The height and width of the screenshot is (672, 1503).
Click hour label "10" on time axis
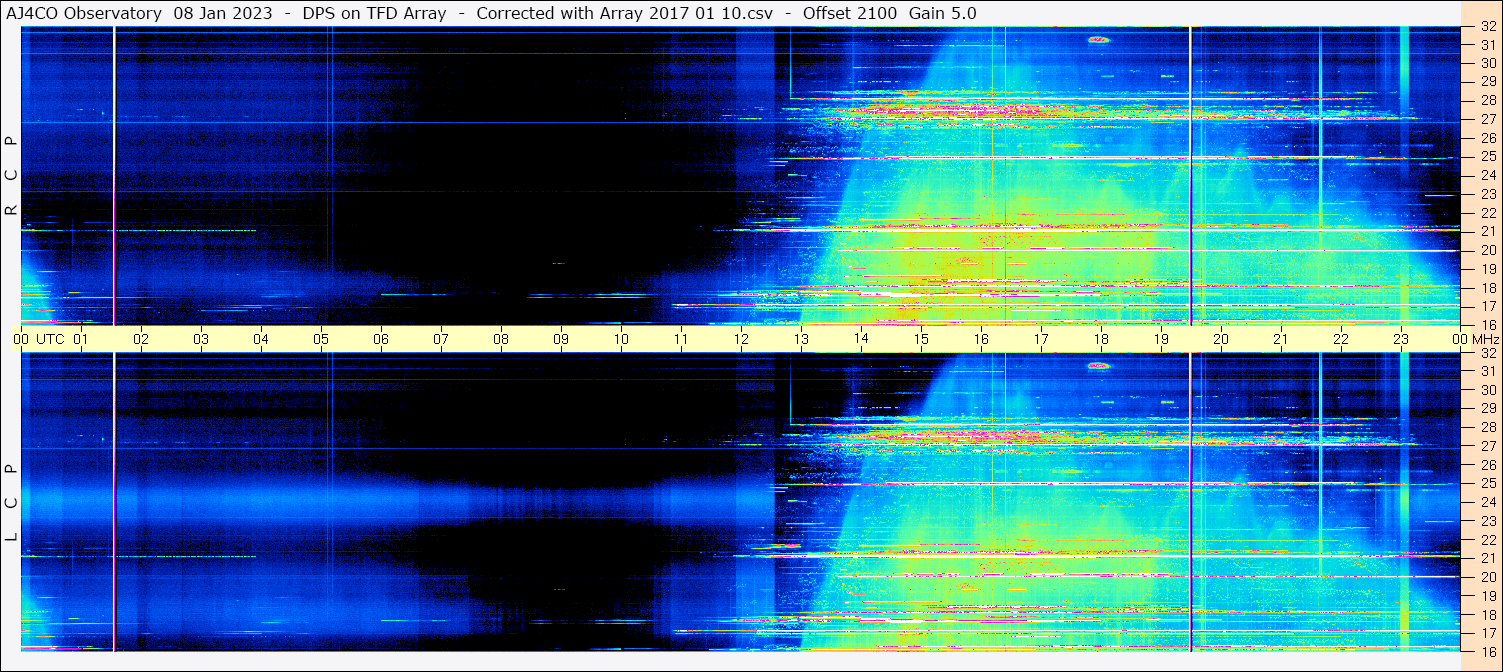click(621, 339)
